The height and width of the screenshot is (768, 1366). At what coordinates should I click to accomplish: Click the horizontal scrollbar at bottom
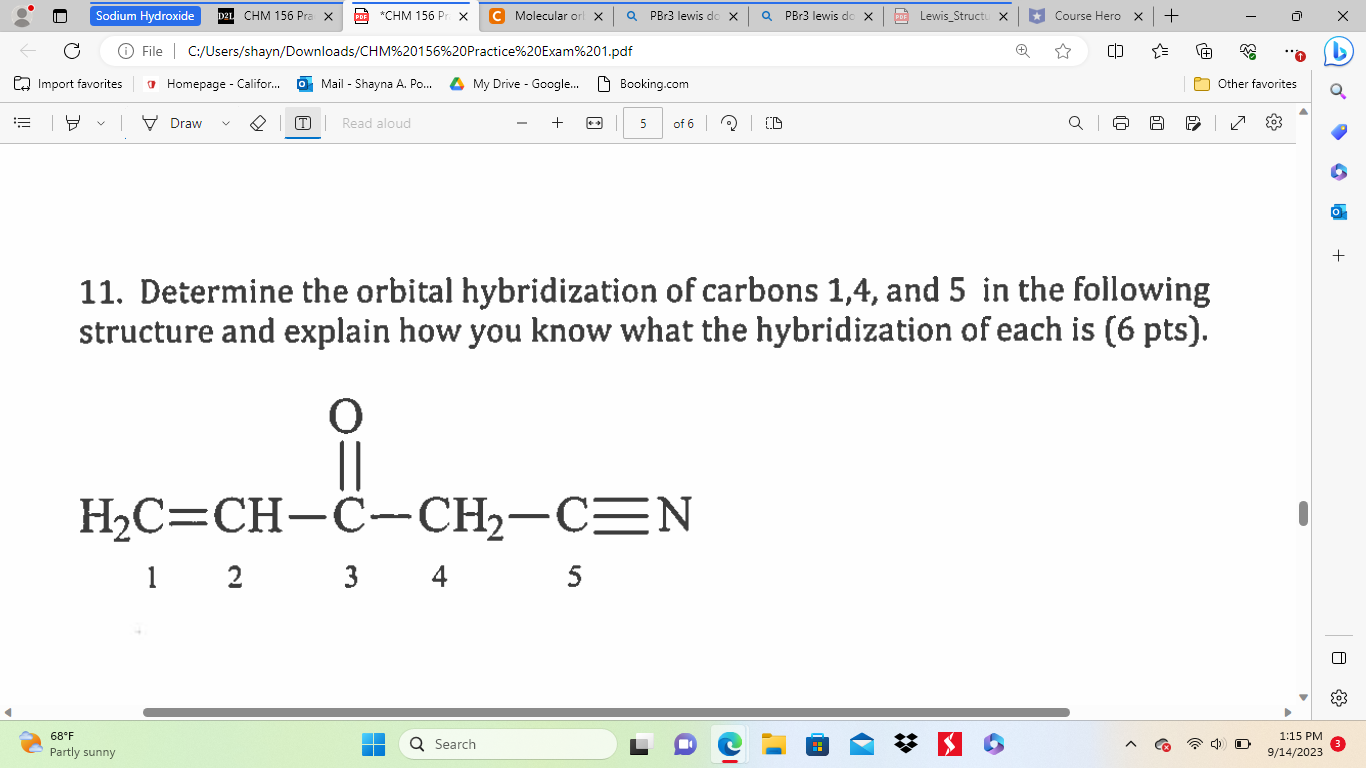click(606, 712)
